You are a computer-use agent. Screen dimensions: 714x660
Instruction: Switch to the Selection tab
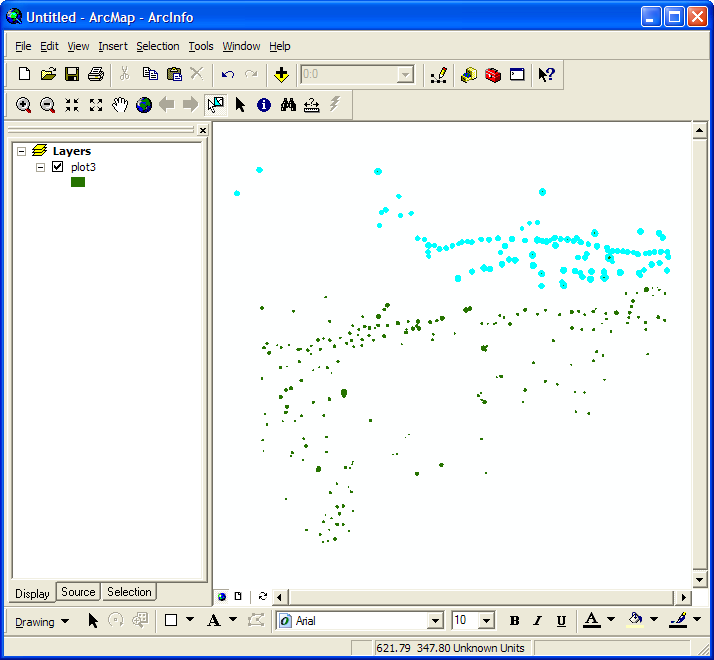pyautogui.click(x=129, y=592)
